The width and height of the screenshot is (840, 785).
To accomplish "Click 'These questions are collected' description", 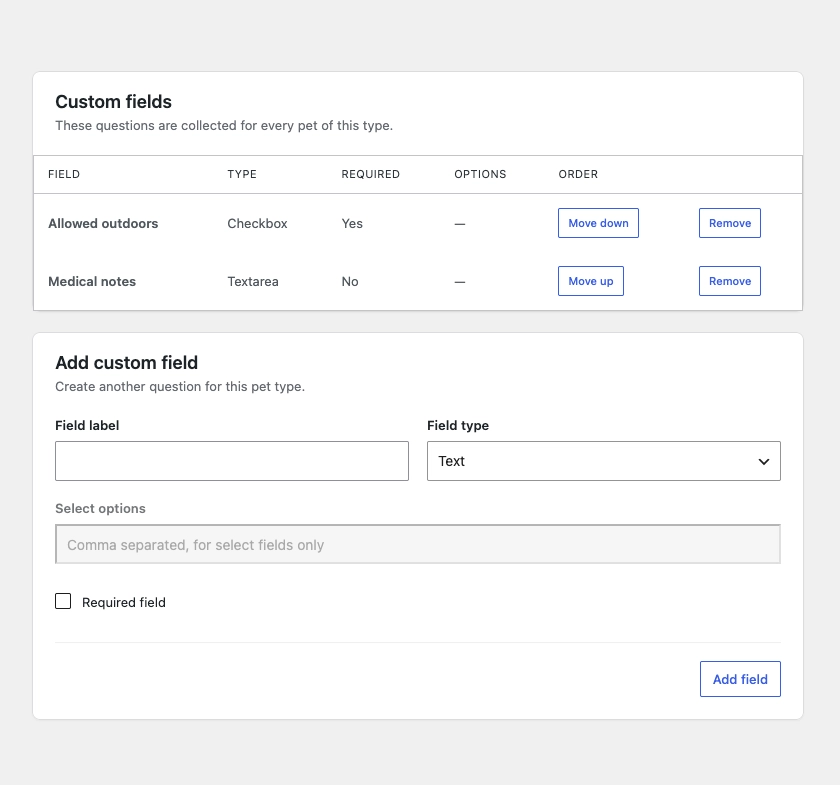I will tap(224, 125).
